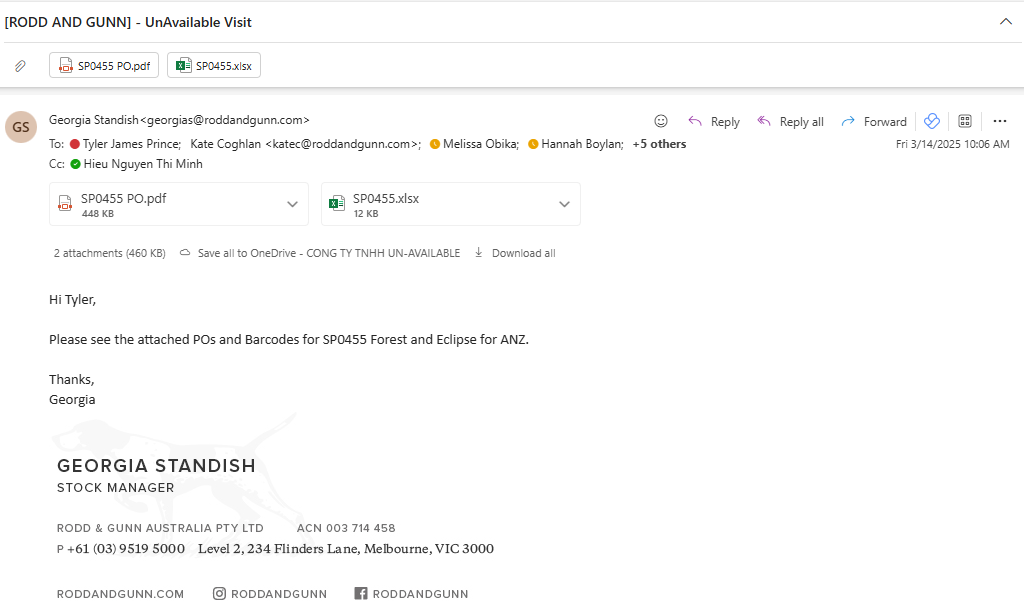This screenshot has width=1024, height=609.
Task: Click the Reply text label
Action: pos(725,121)
